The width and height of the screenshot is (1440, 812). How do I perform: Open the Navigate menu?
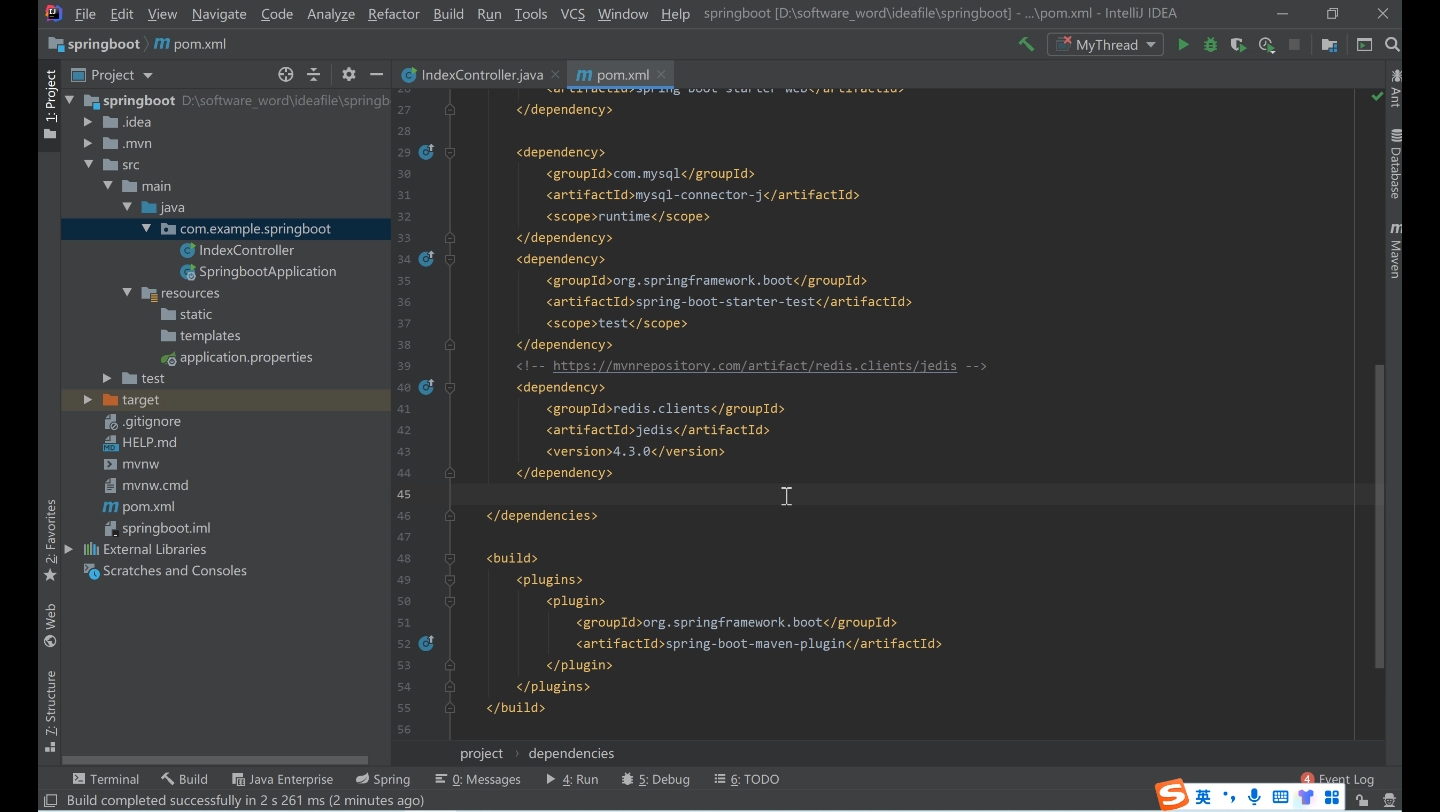tap(219, 14)
